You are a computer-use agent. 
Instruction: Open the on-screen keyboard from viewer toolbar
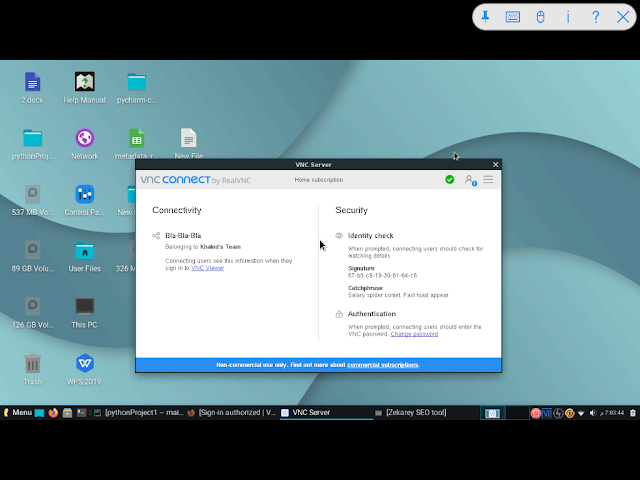pos(513,17)
